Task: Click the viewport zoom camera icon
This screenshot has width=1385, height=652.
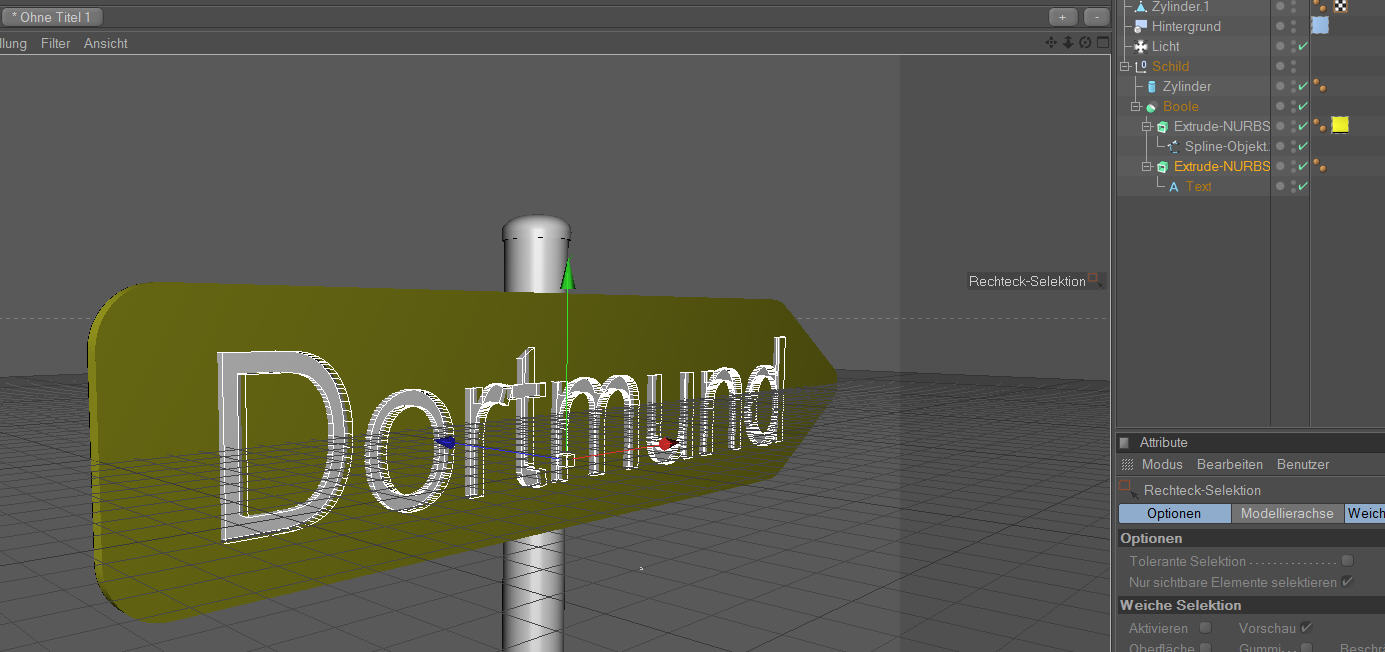Action: pos(1068,42)
